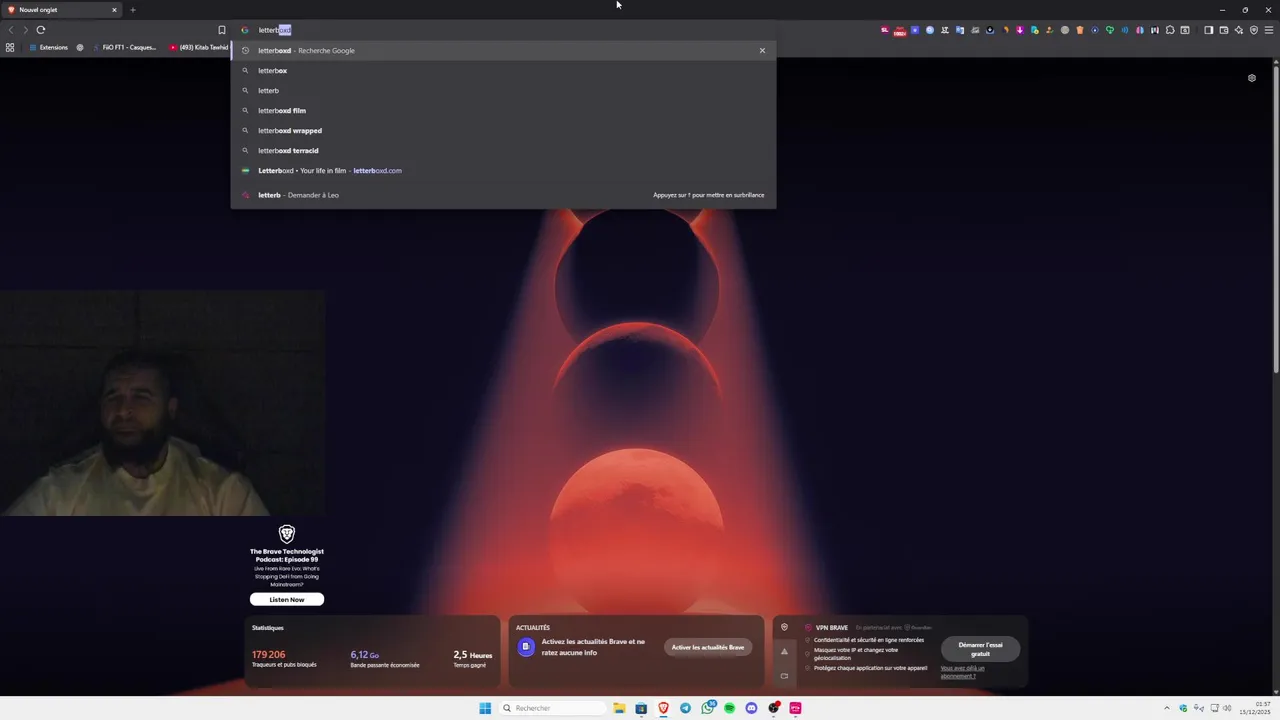Image resolution: width=1280 pixels, height=720 pixels.
Task: Remove the letterboxd history suggestion
Action: 762,50
